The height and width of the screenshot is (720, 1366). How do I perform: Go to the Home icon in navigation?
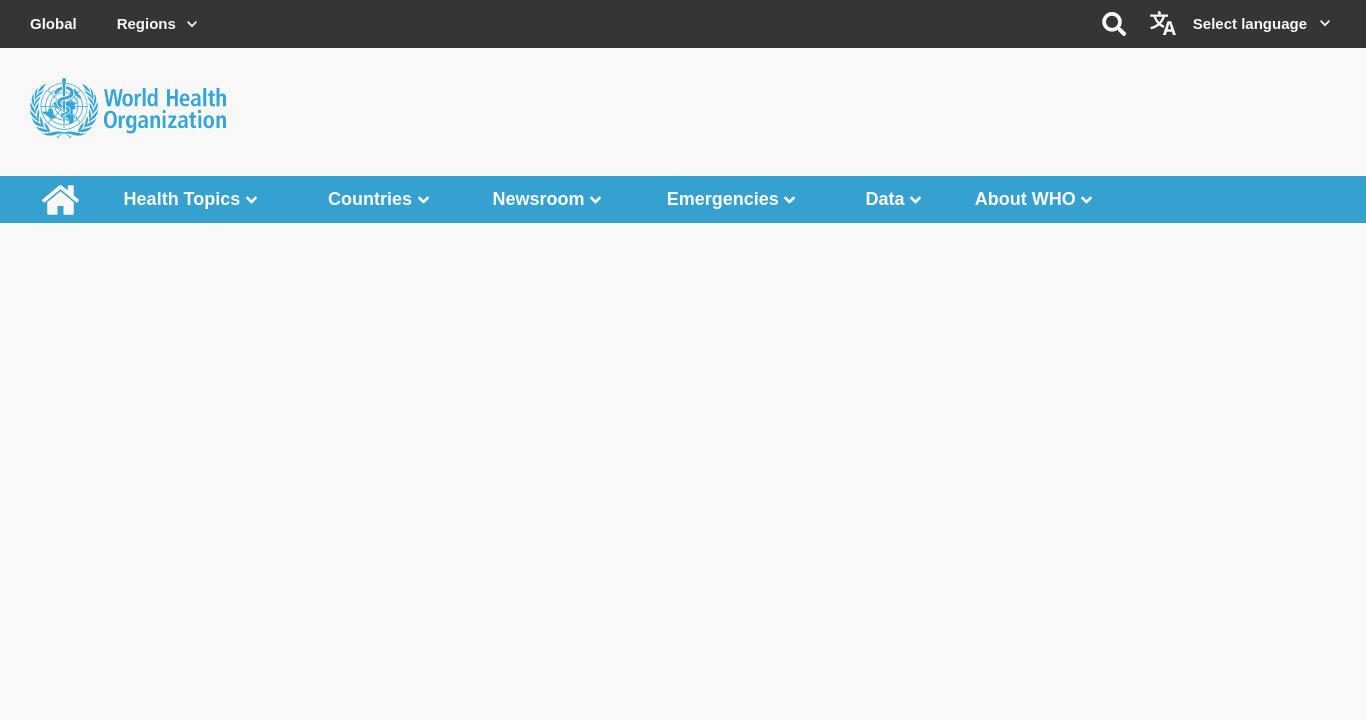[60, 200]
